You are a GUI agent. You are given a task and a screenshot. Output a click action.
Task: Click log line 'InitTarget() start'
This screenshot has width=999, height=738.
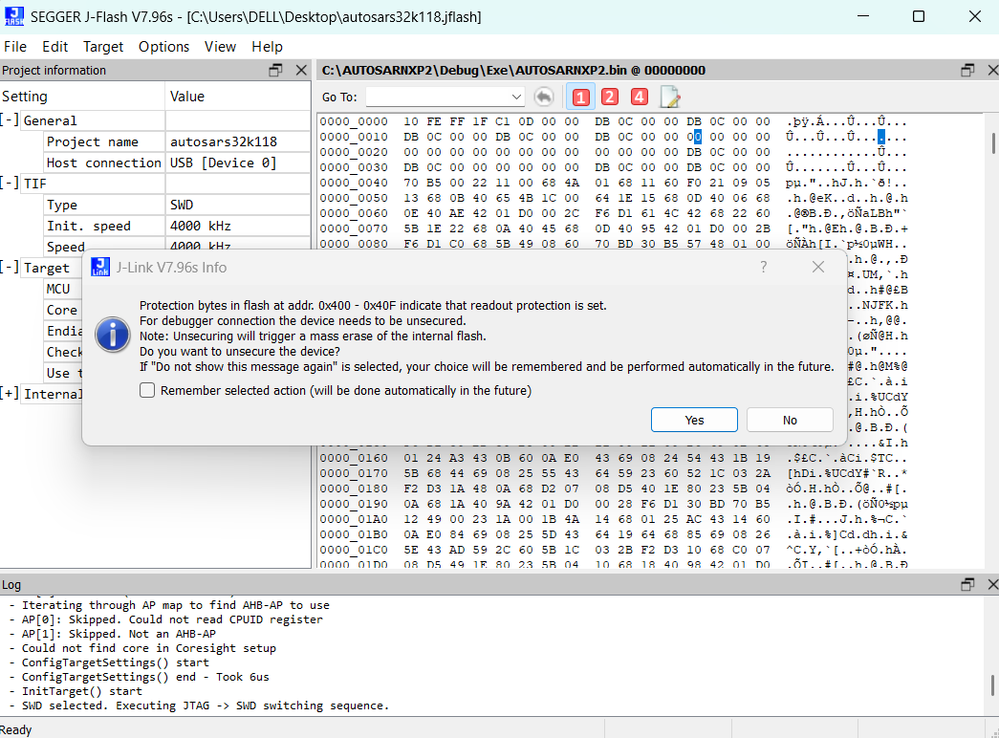click(82, 691)
